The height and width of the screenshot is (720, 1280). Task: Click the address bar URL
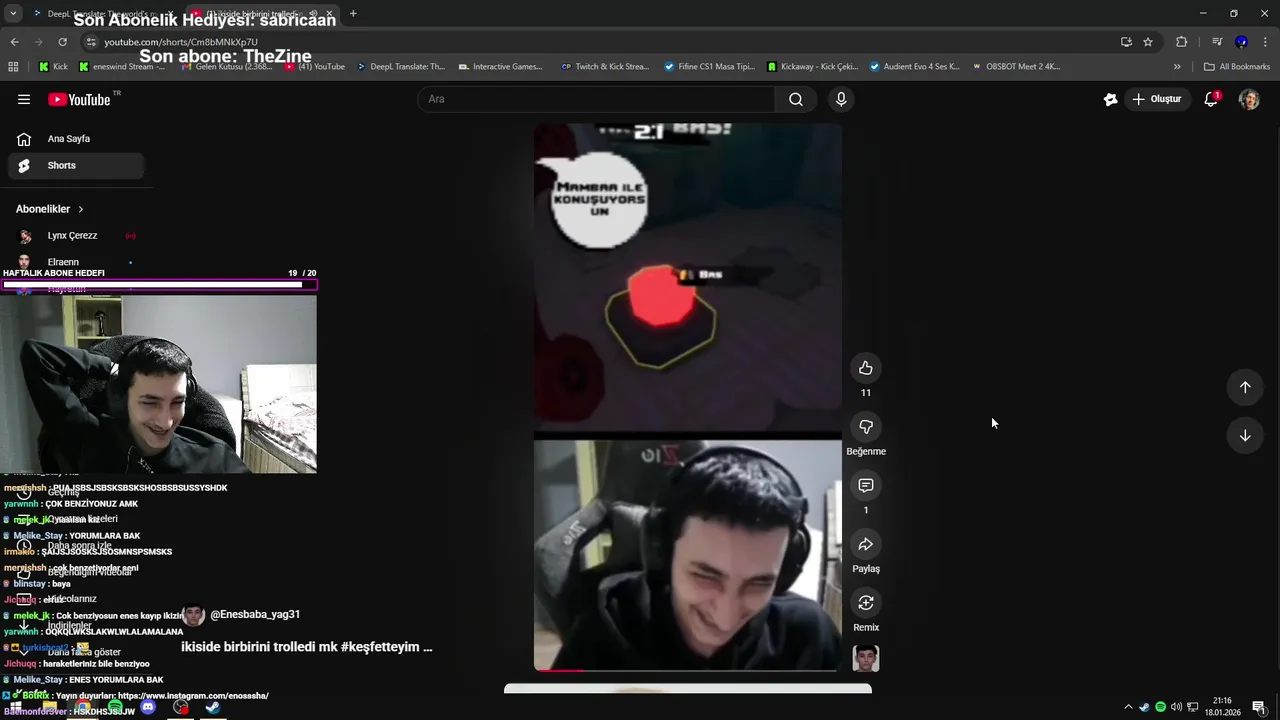[181, 42]
